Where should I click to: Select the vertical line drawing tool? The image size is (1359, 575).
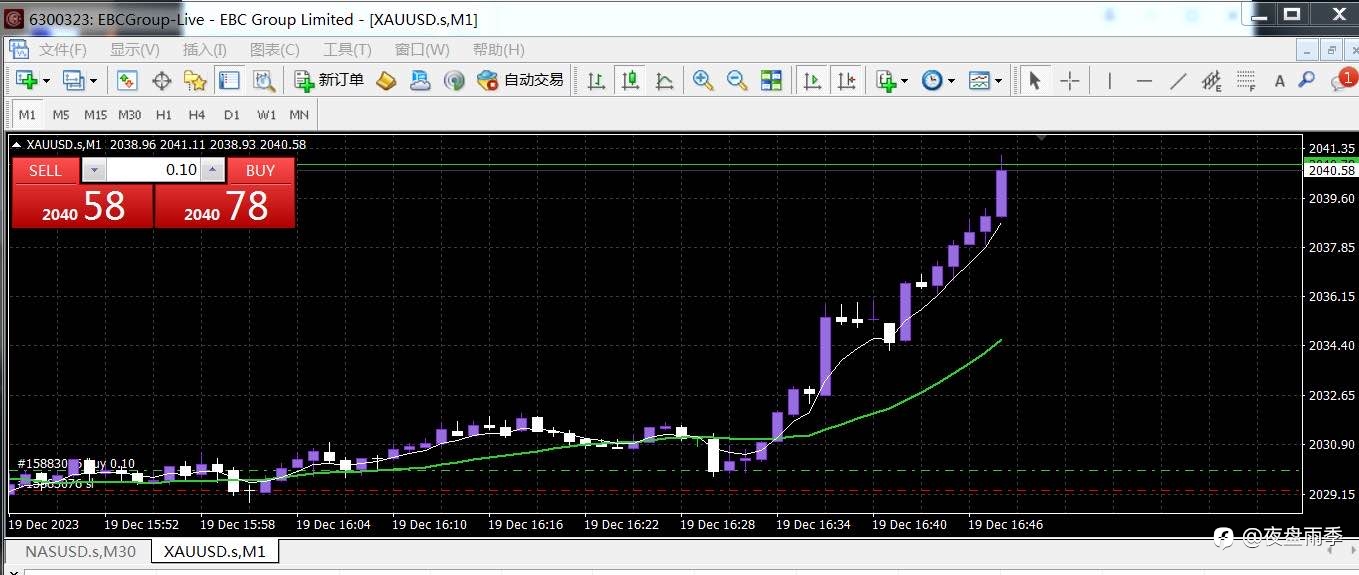click(x=1109, y=81)
